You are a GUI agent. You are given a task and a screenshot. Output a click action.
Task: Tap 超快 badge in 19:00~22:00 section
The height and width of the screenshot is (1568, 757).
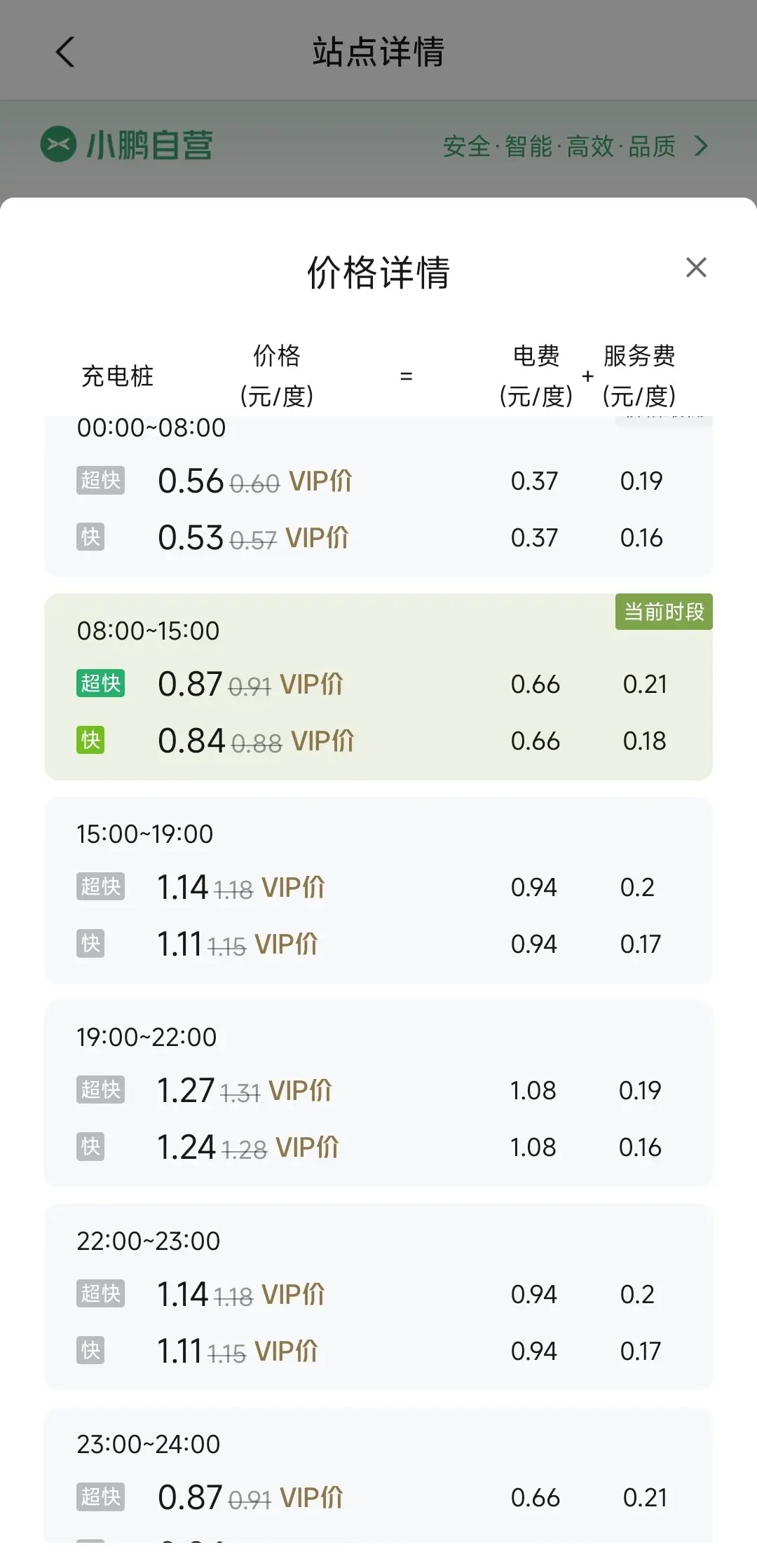tap(100, 1089)
